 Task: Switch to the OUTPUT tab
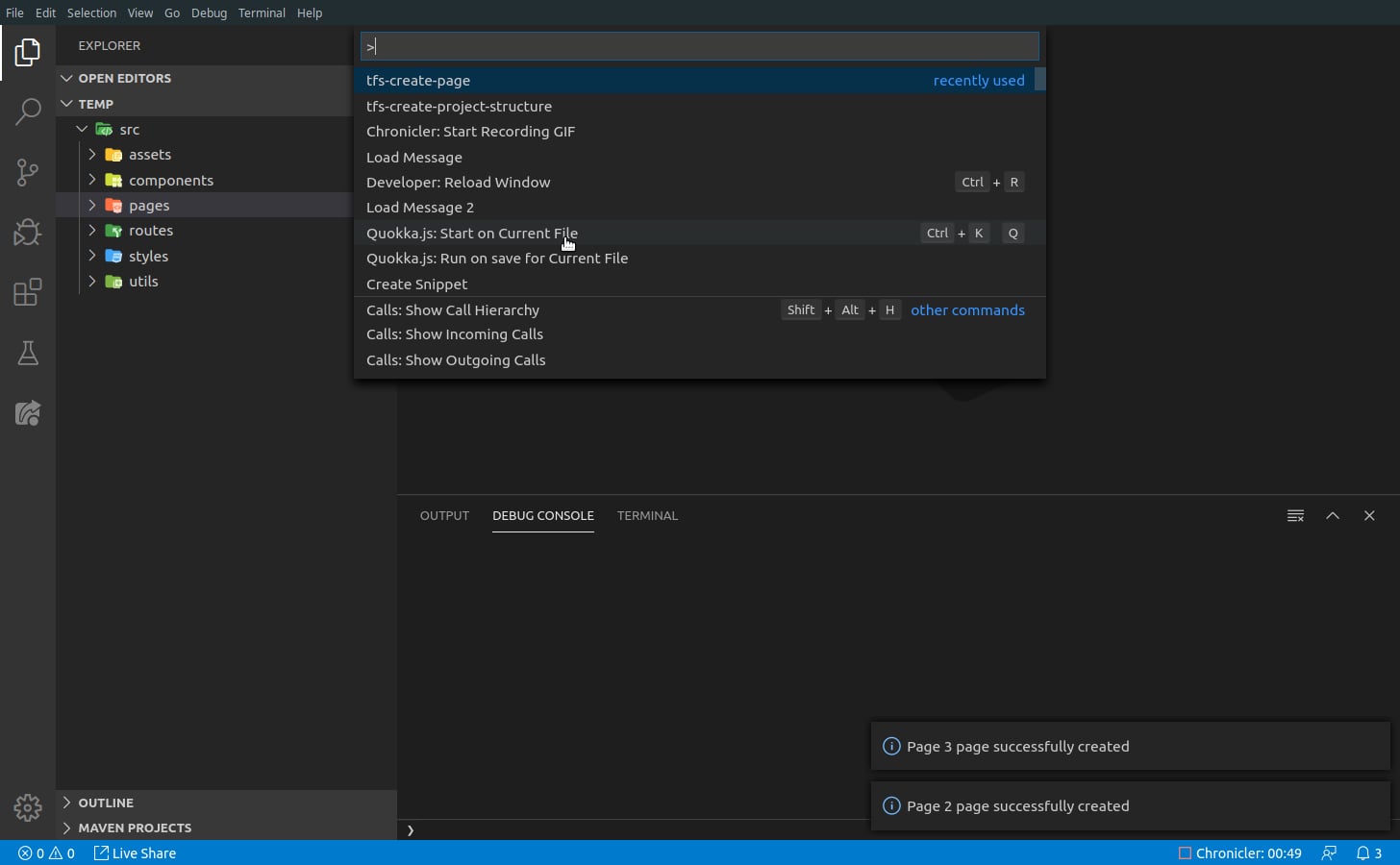pyautogui.click(x=444, y=516)
